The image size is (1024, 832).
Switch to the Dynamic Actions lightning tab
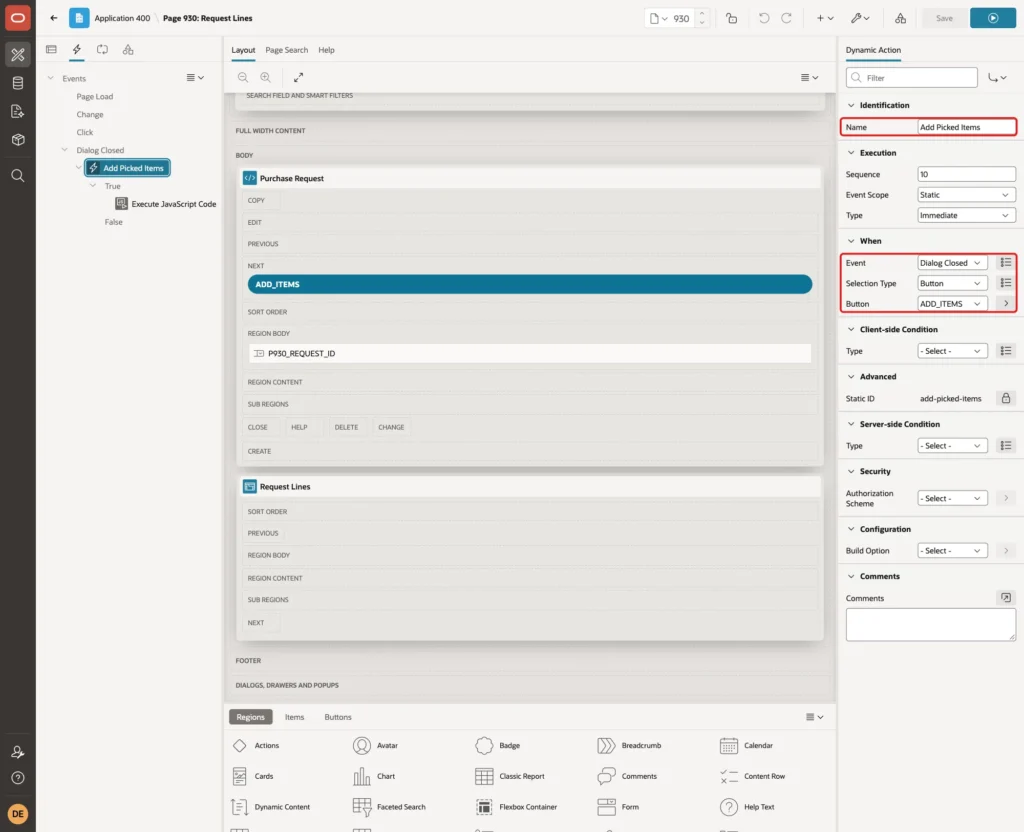pyautogui.click(x=76, y=50)
